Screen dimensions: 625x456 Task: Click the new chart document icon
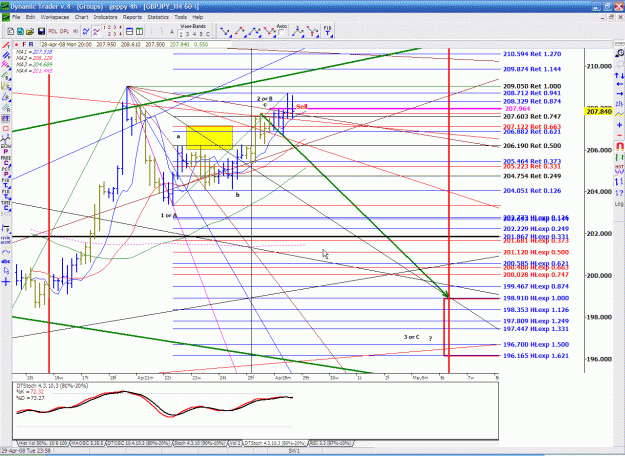click(x=11, y=31)
